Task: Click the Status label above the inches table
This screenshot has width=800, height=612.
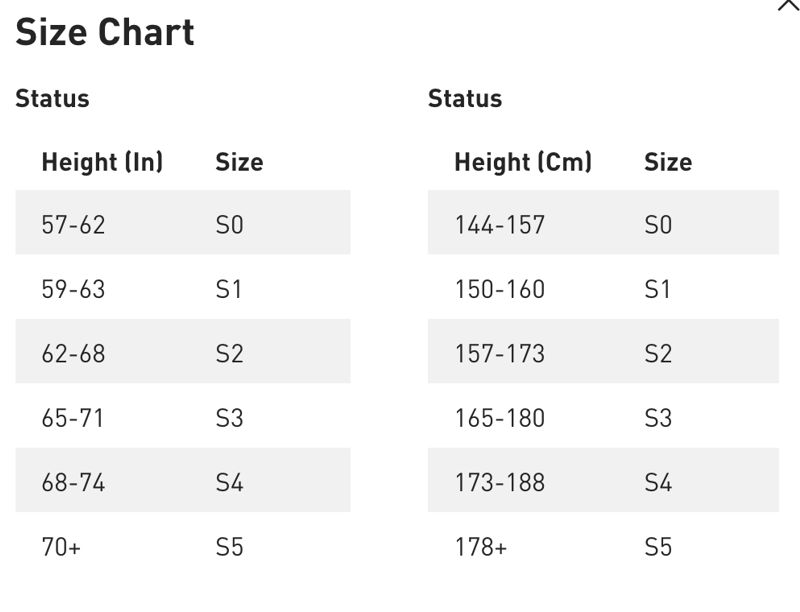Action: coord(52,99)
